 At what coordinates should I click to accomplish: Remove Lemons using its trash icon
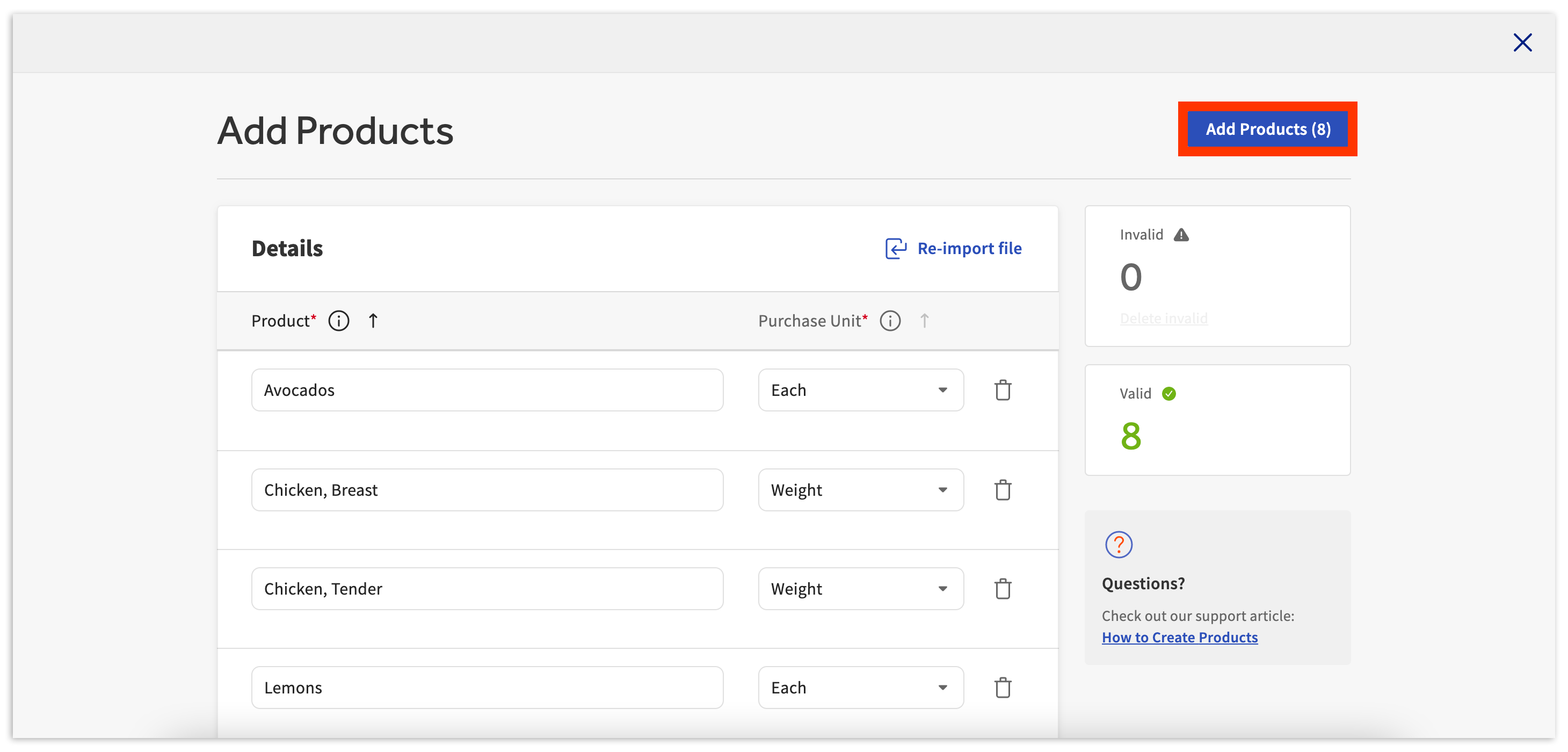1003,688
